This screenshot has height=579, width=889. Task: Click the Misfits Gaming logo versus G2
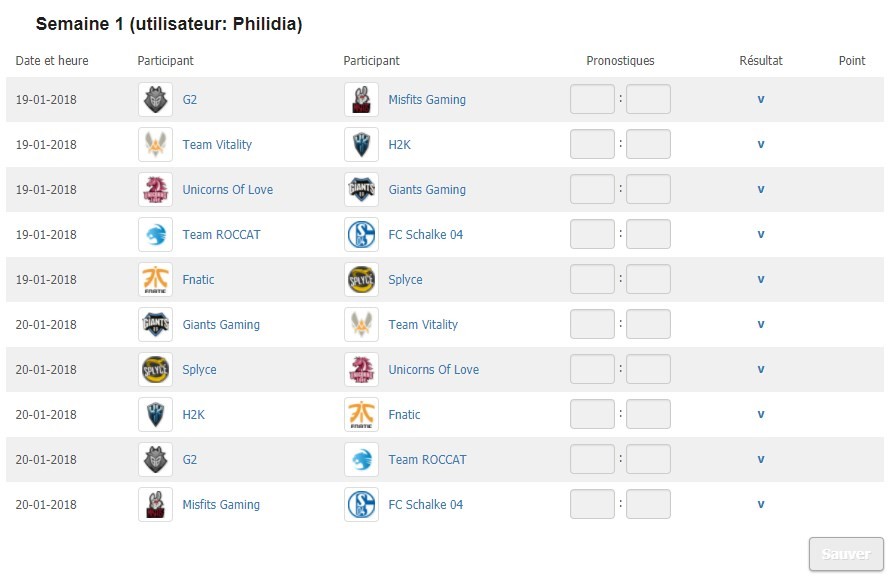point(361,99)
